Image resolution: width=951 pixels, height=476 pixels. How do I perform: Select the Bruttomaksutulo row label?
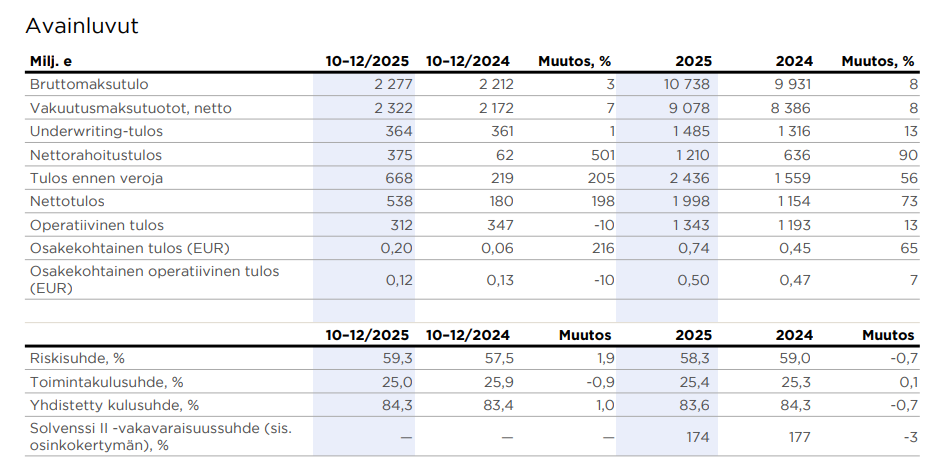[x=89, y=85]
